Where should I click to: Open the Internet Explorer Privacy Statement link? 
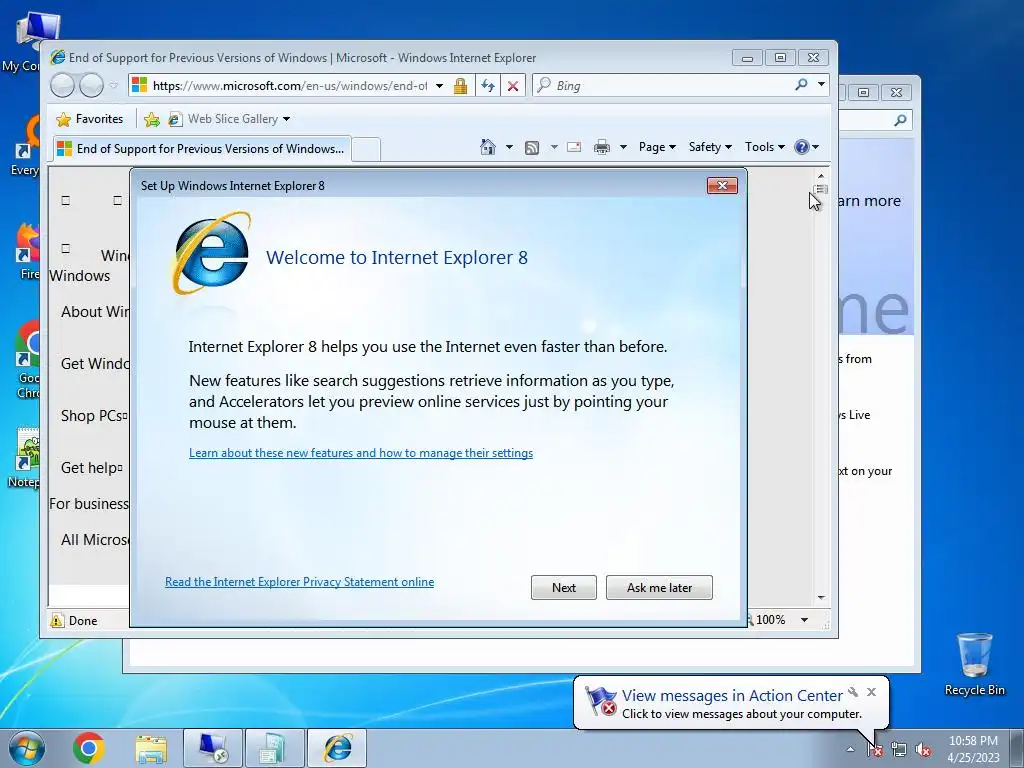click(x=299, y=582)
